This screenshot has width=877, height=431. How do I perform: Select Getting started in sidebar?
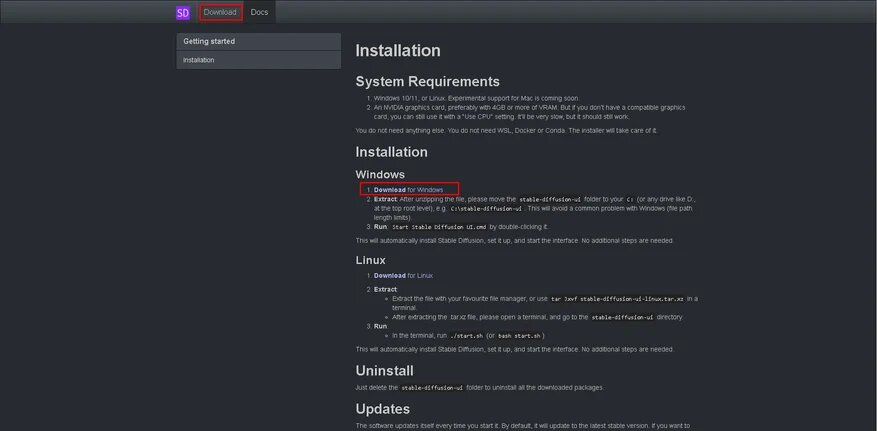coord(258,41)
